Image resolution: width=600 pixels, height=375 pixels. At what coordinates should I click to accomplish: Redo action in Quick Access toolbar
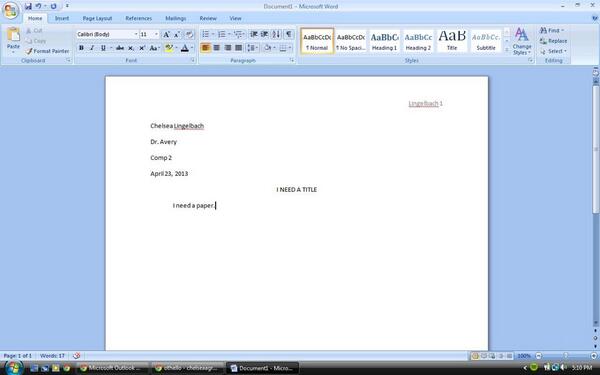pos(54,6)
